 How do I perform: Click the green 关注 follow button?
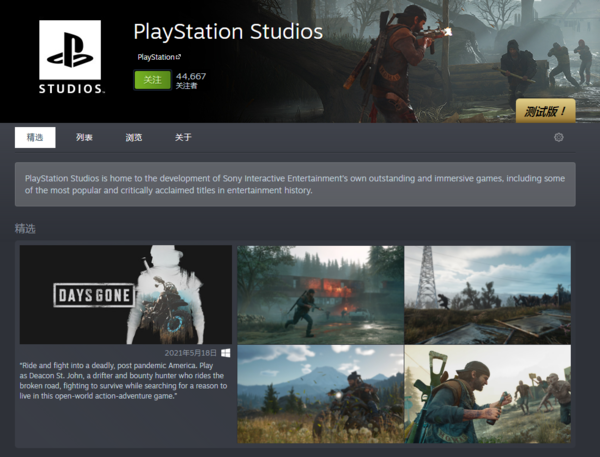point(152,80)
